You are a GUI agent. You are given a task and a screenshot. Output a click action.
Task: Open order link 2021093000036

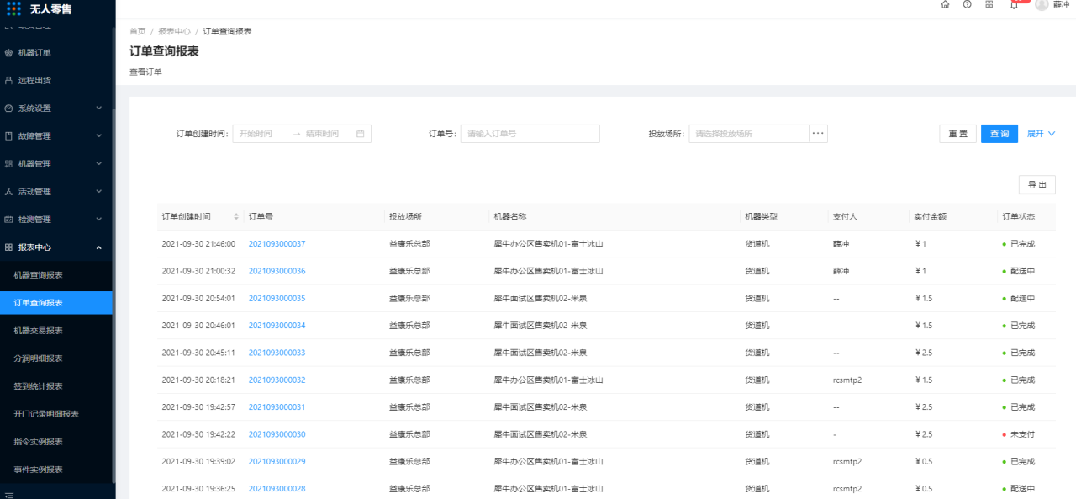(x=277, y=271)
